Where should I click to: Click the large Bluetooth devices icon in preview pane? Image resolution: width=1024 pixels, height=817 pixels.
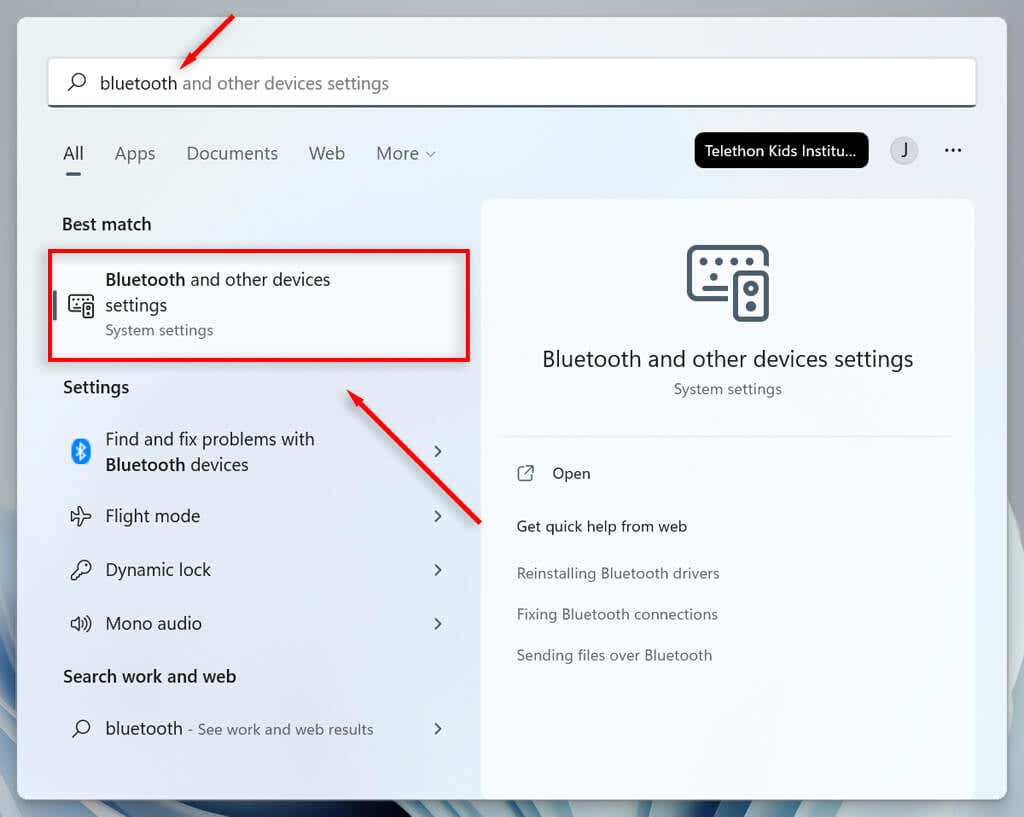[727, 283]
